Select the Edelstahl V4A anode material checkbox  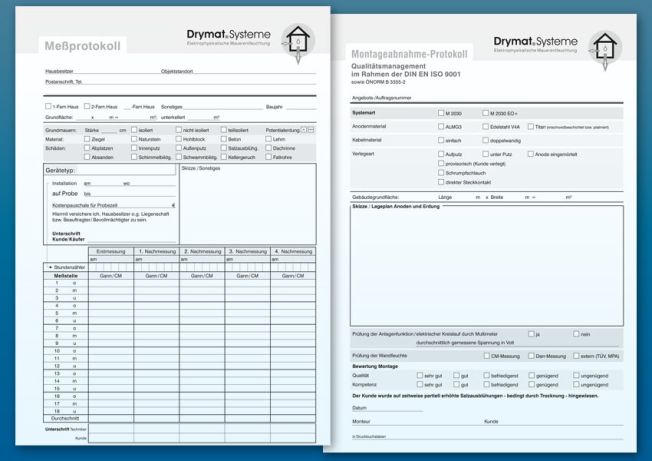coord(485,127)
